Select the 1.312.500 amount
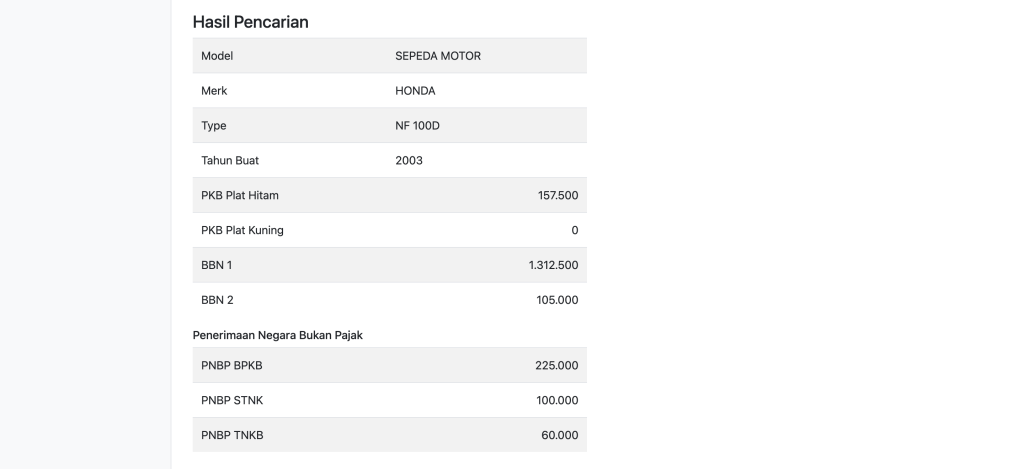Viewport: 1024px width, 469px height. 553,265
